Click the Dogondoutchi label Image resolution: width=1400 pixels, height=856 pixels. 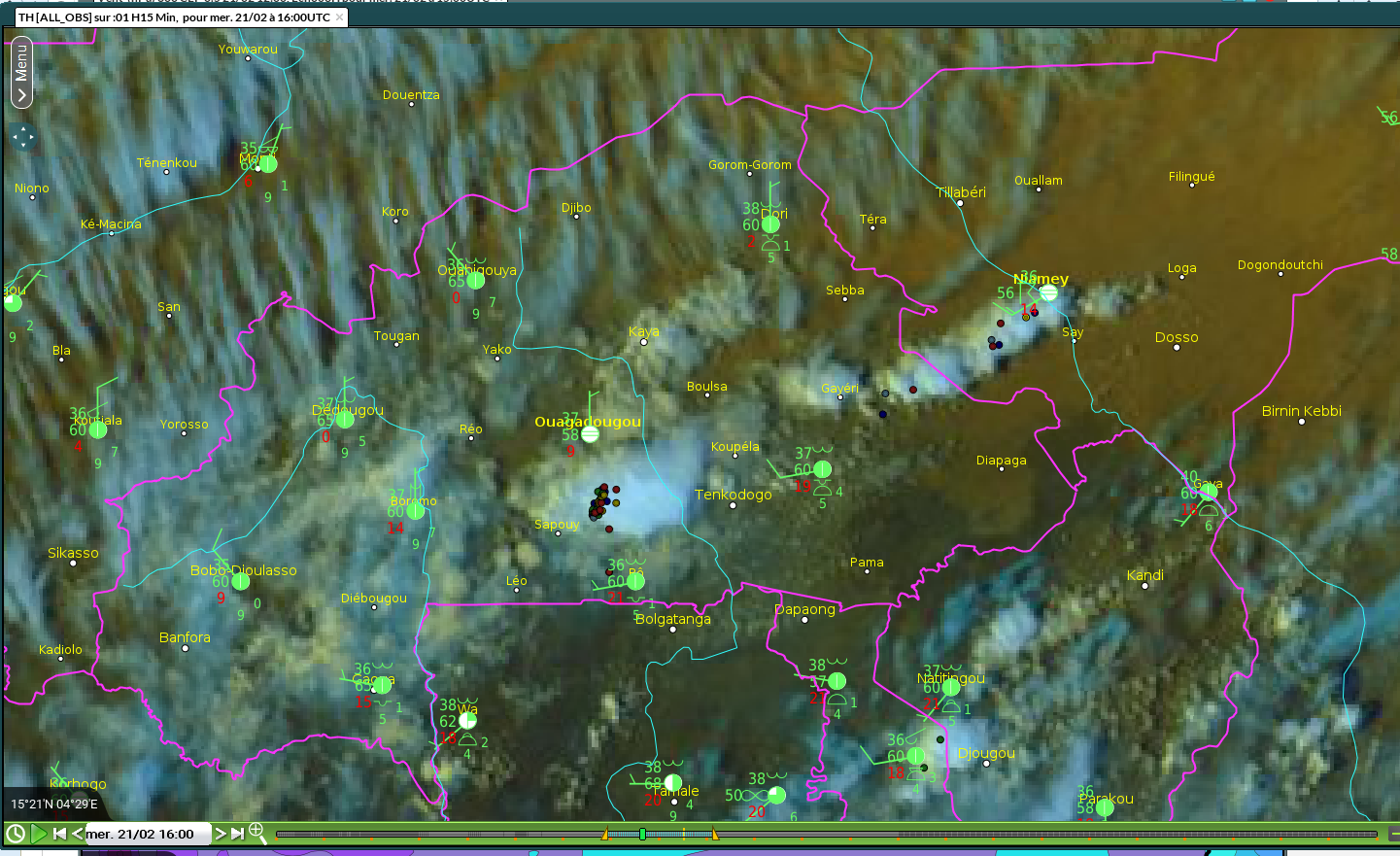tap(1280, 265)
